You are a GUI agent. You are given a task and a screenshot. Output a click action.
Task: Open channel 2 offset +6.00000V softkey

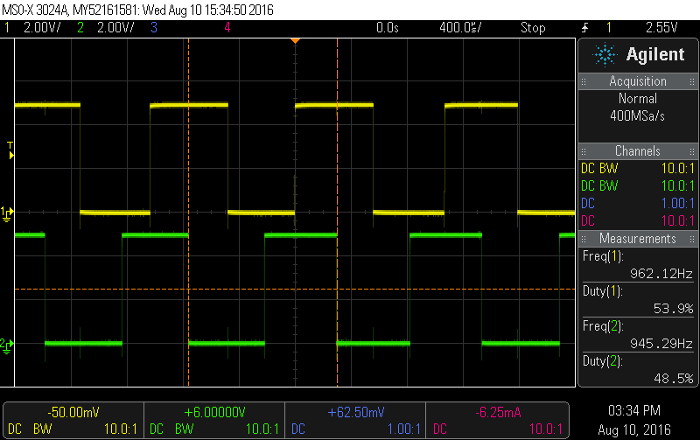pos(214,420)
